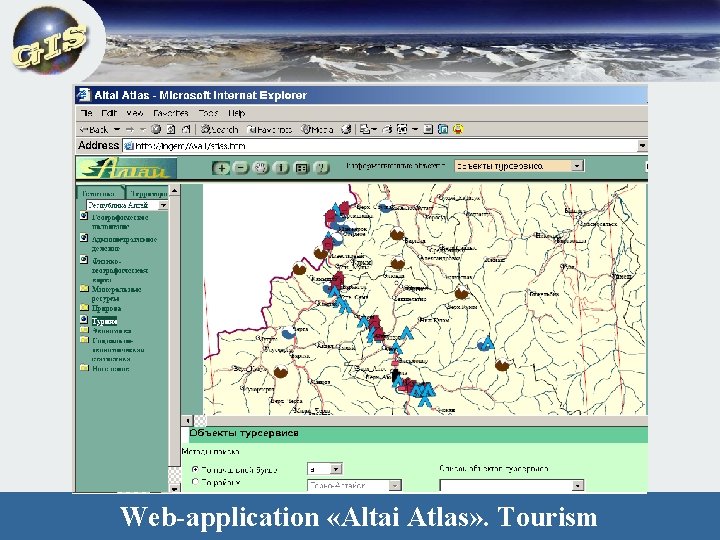Open the Favorites menu
The width and height of the screenshot is (720, 540).
[171, 113]
